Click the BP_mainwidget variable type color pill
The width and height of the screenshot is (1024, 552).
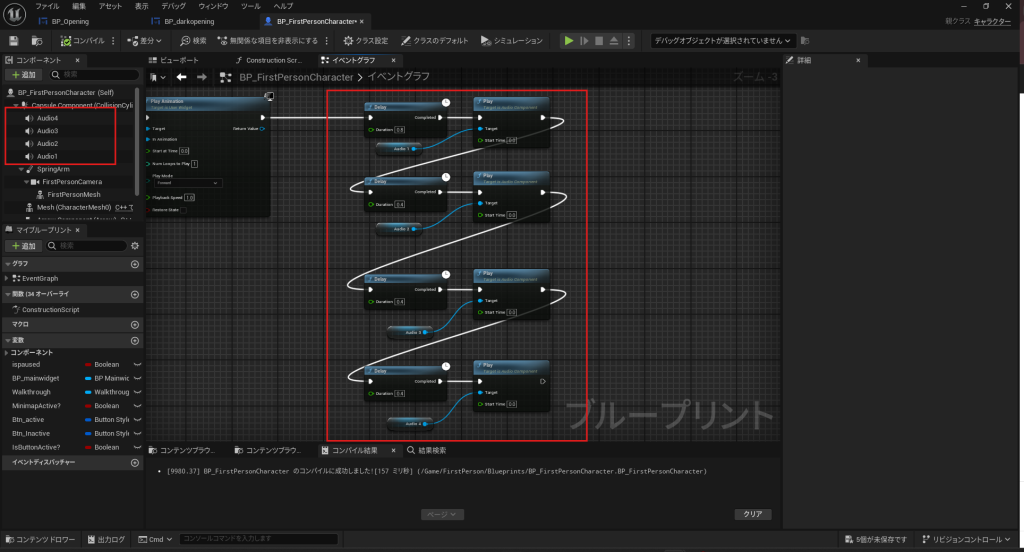tap(88, 379)
